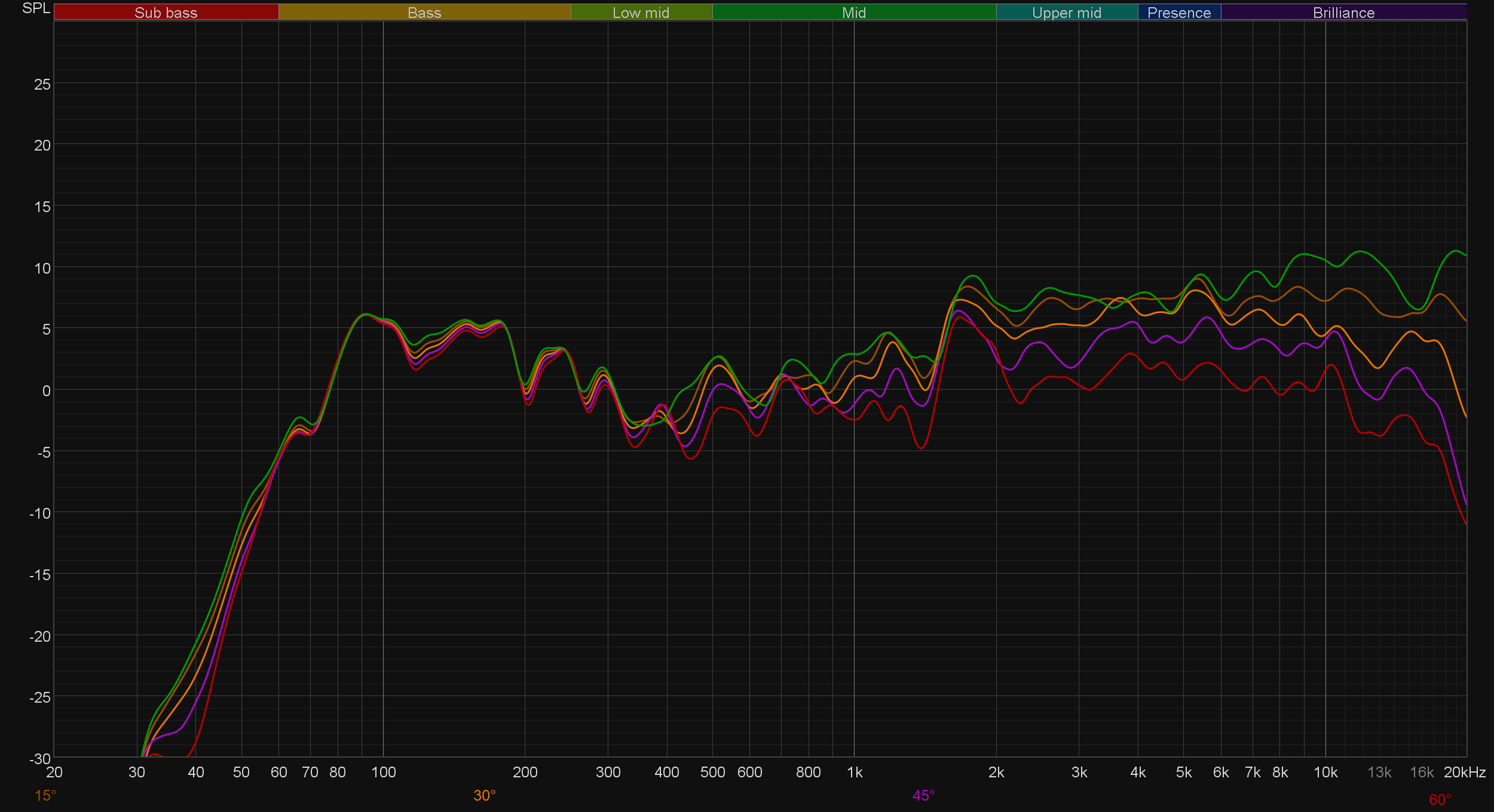Click the 2k frequency axis label
Viewport: 1494px width, 812px height.
point(996,773)
